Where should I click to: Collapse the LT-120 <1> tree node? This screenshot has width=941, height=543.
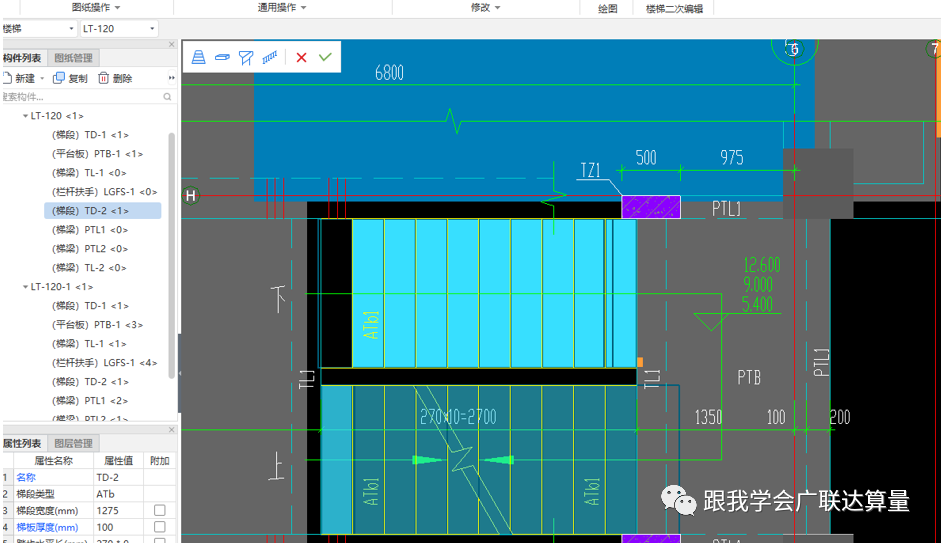point(25,116)
